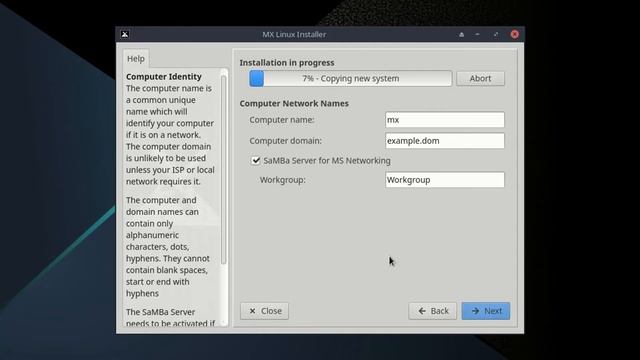Click the Close button
640x360 pixels.
(264, 311)
